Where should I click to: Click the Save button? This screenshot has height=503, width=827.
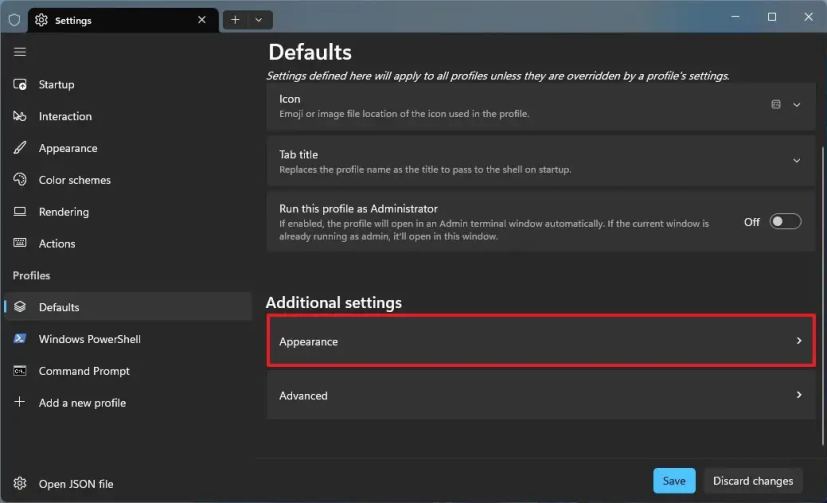(674, 481)
